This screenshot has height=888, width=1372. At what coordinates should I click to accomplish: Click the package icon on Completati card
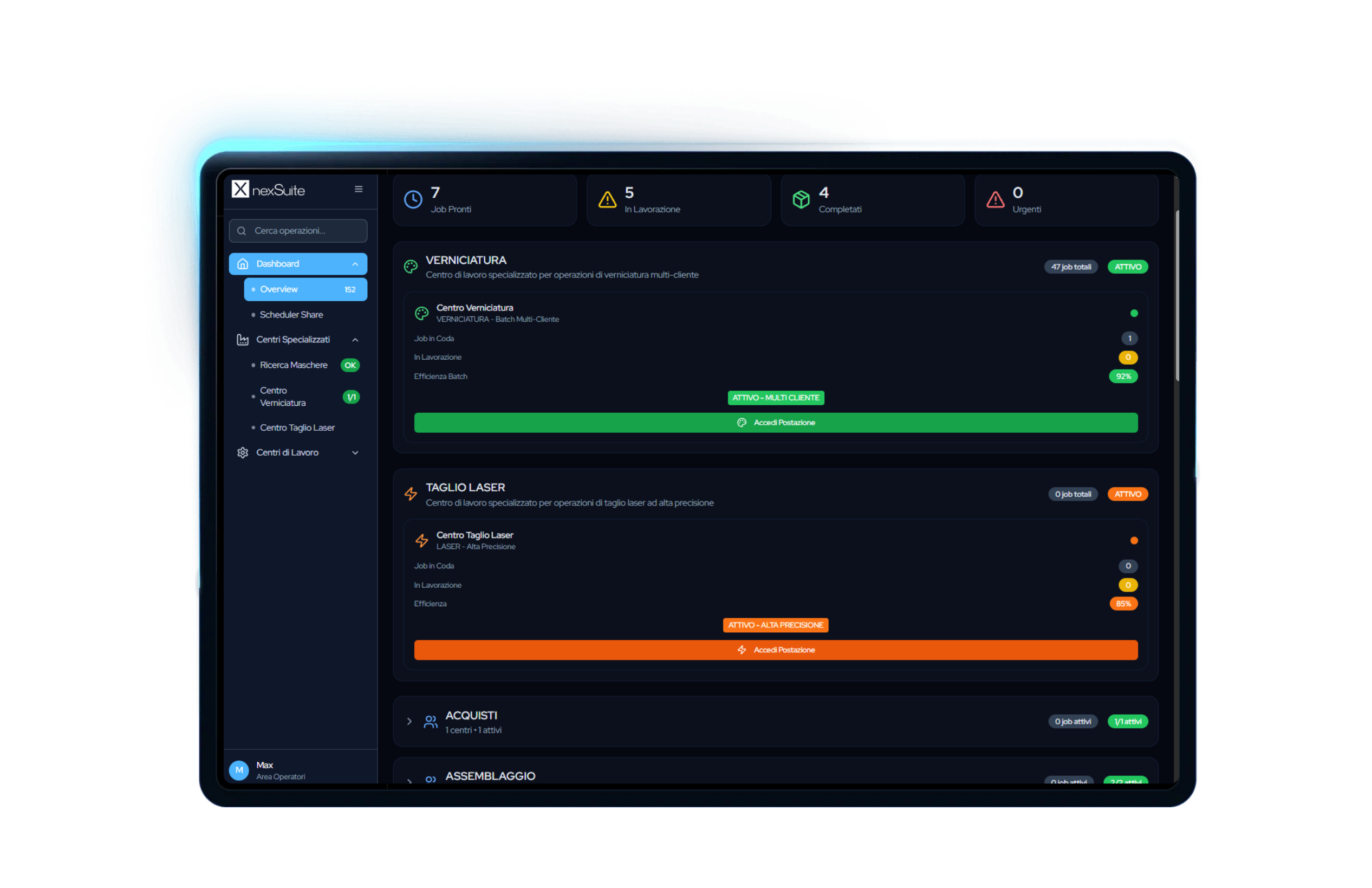(801, 199)
